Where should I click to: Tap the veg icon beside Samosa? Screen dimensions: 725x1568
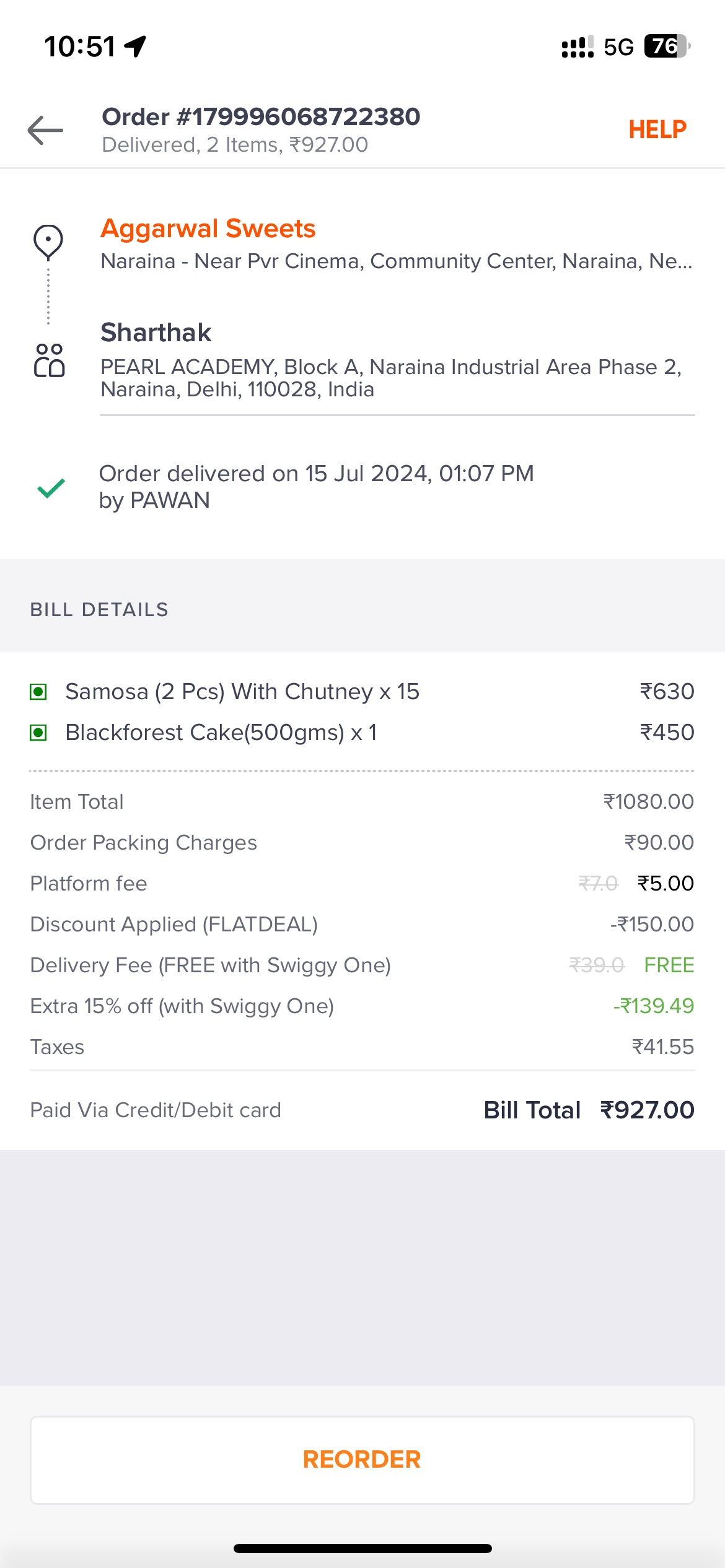[38, 692]
